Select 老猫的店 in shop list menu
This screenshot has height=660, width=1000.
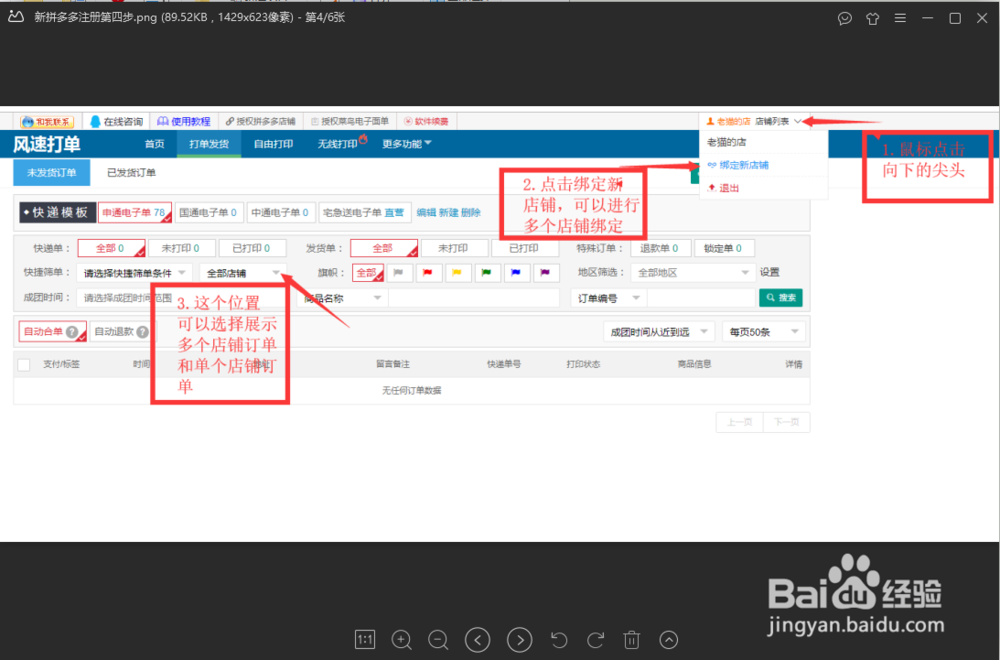click(x=726, y=142)
